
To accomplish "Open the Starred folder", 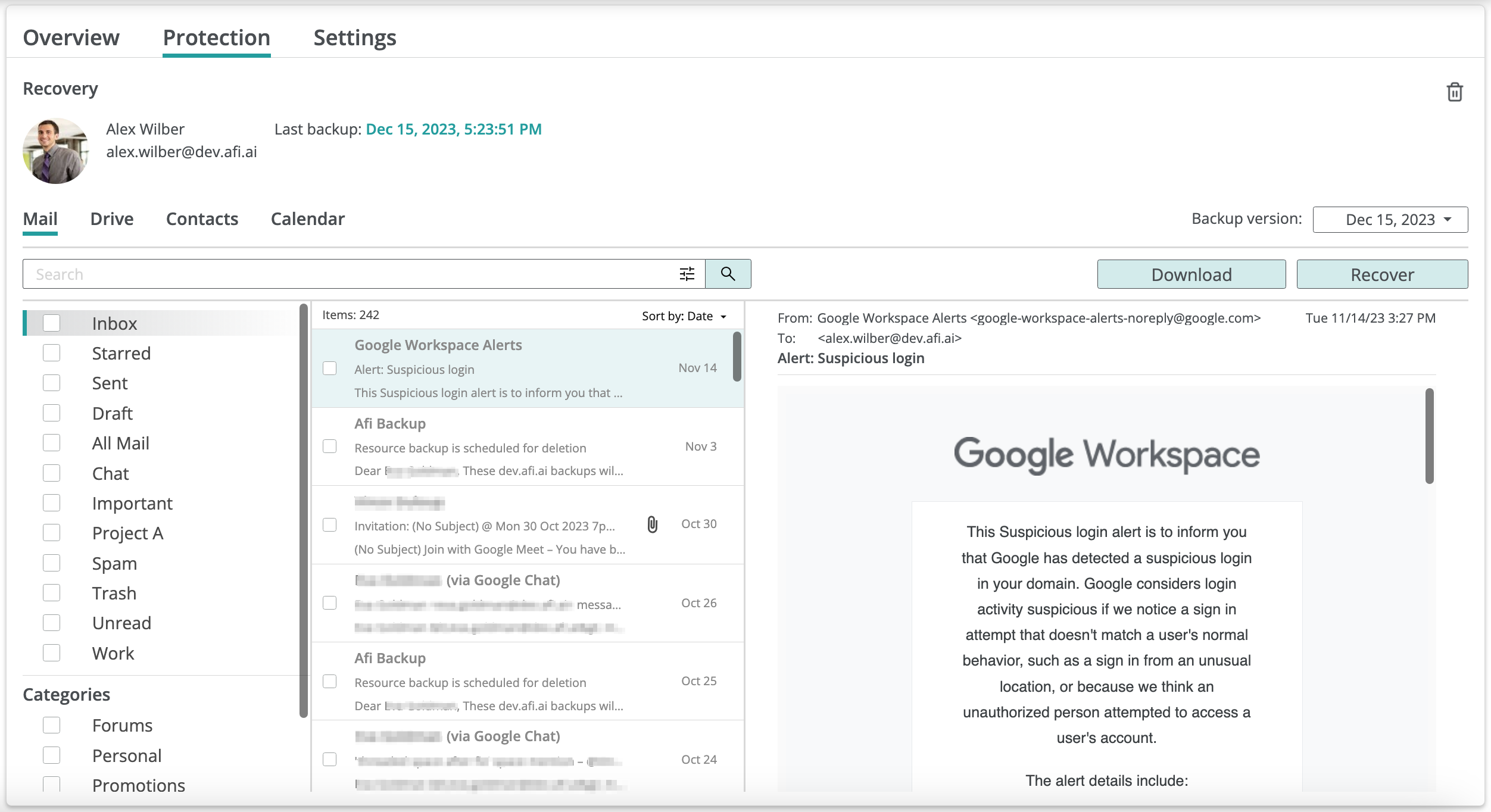I will 121,353.
